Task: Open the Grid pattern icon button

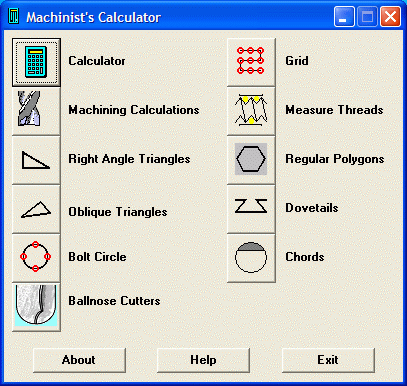Action: click(251, 62)
